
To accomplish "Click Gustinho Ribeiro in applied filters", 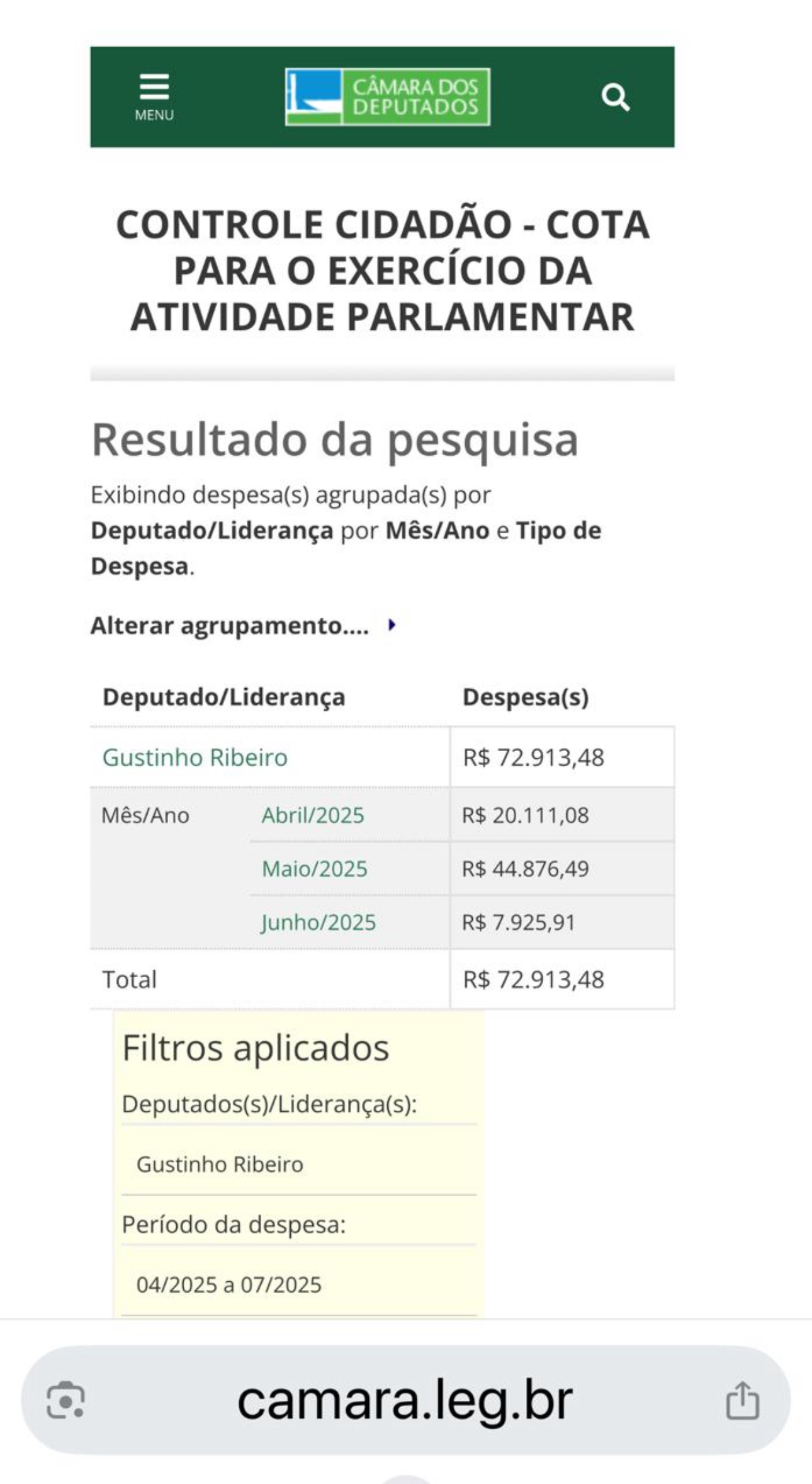I will 220,1164.
